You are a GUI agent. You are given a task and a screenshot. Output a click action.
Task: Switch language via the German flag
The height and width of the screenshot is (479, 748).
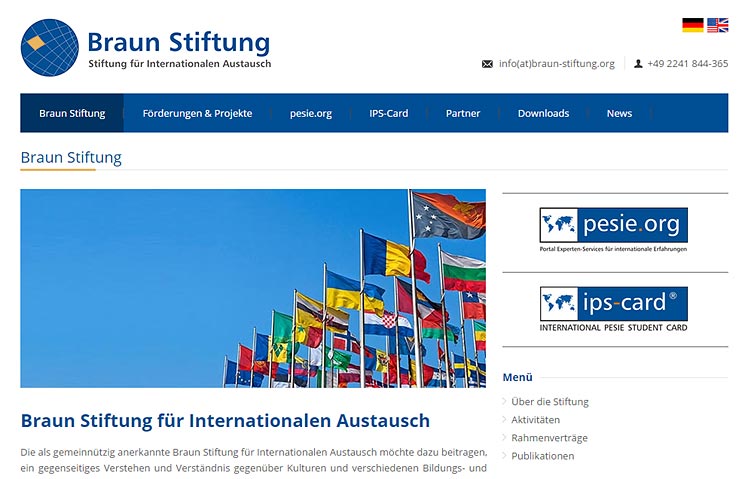[693, 25]
